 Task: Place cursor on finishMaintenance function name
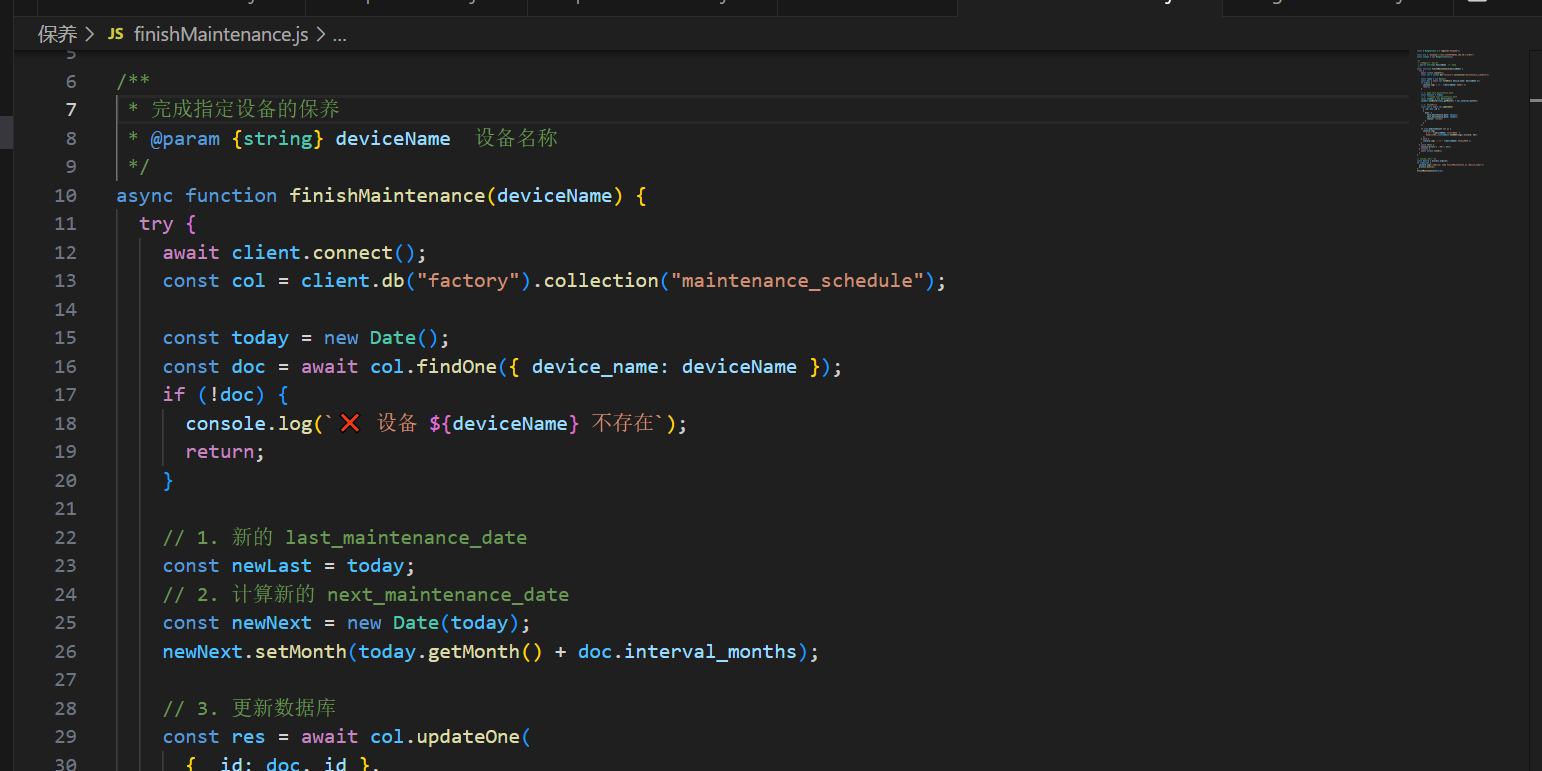coord(387,195)
